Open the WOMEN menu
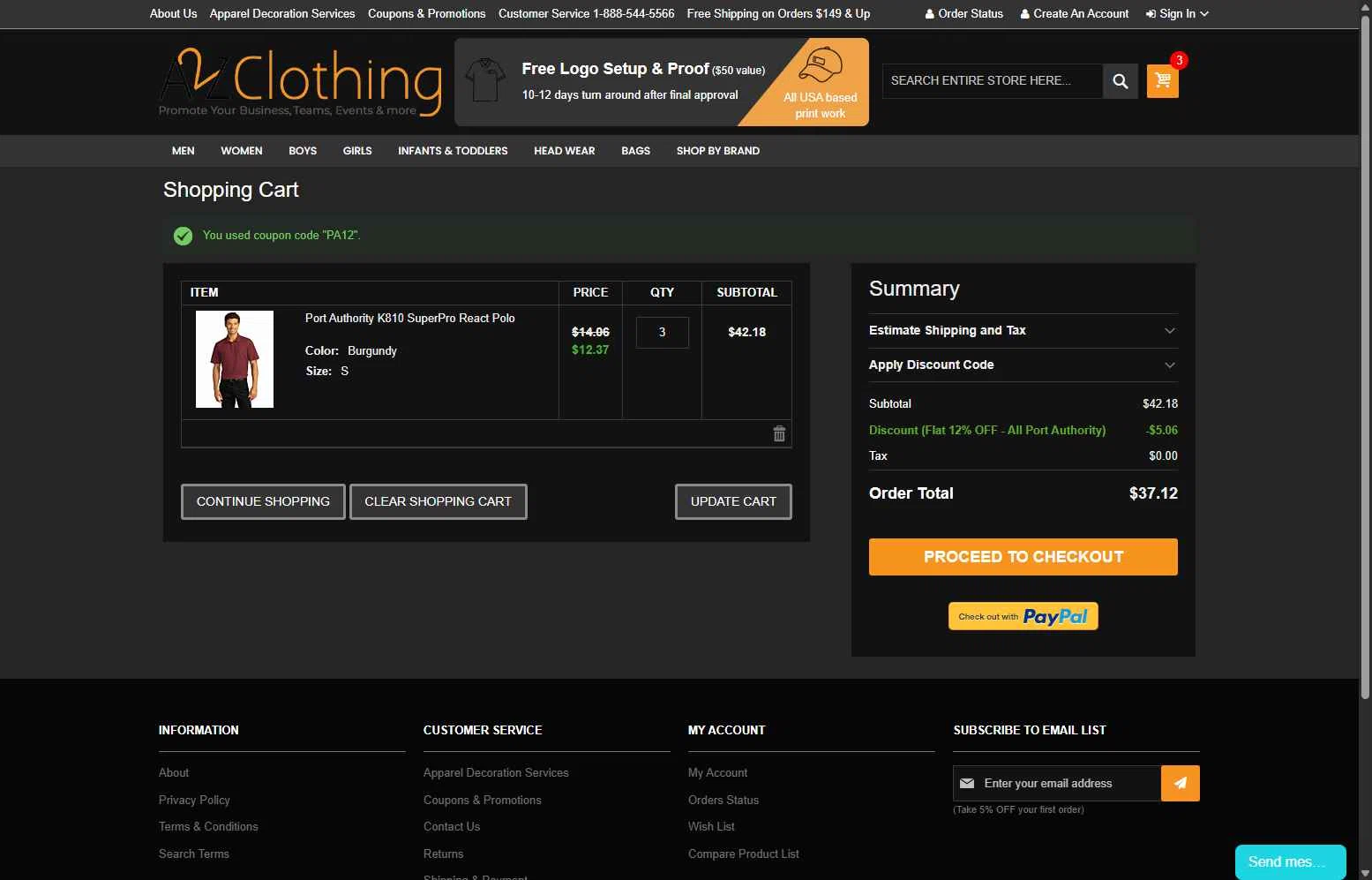 (242, 151)
